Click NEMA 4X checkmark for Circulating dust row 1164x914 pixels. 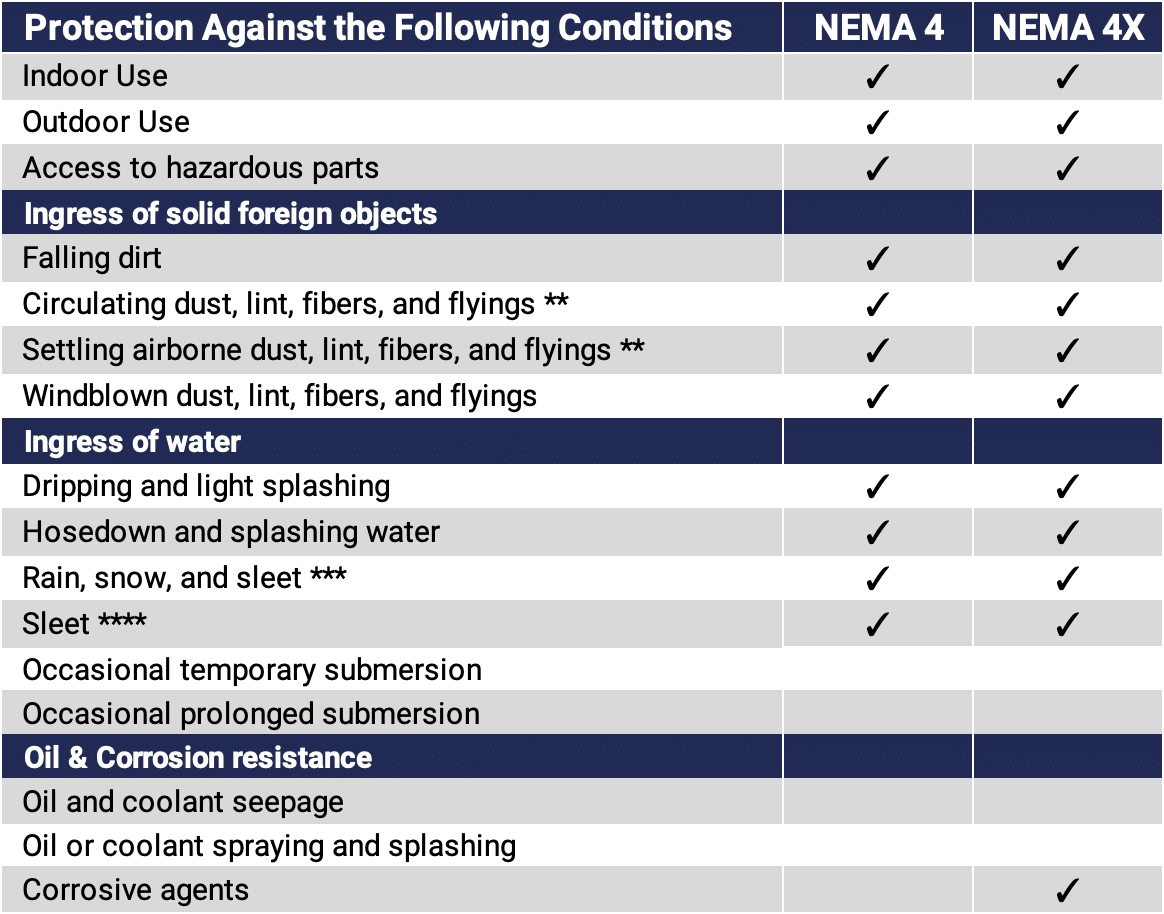[x=1068, y=304]
